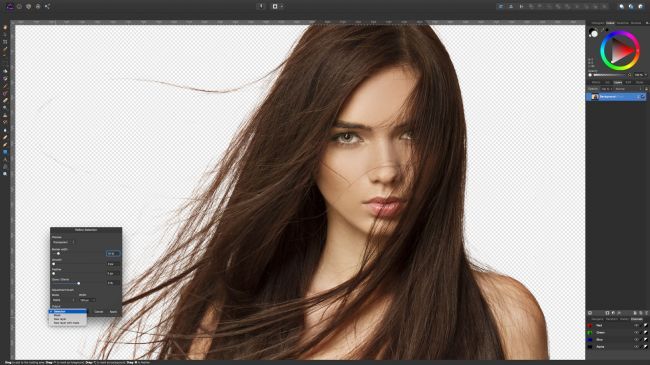Toggle visibility eye of the Green channel
The width and height of the screenshot is (650, 365).
tap(636, 333)
